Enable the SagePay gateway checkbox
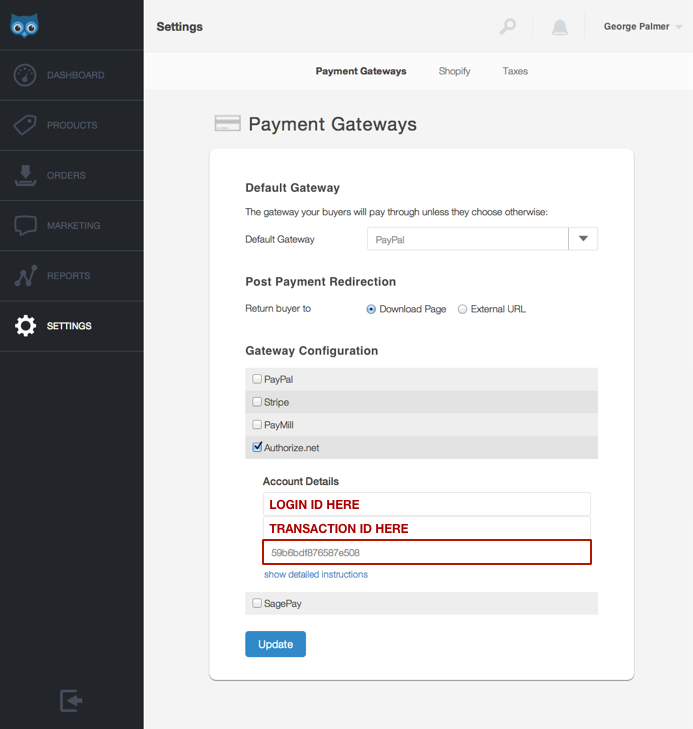Viewport: 693px width, 729px height. coord(257,603)
